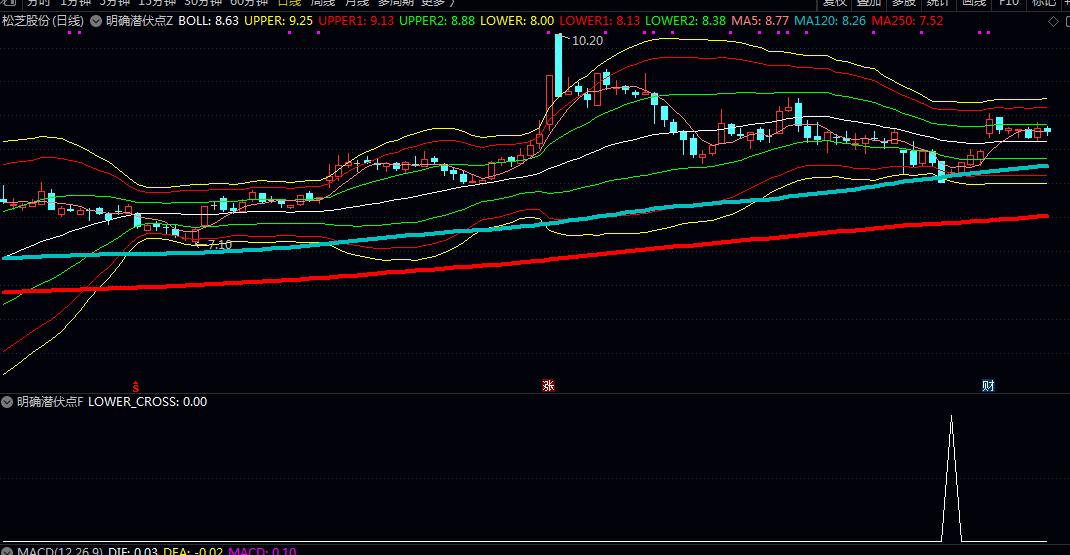
Task: Switch to 周线 weekly period tab
Action: 323,3
